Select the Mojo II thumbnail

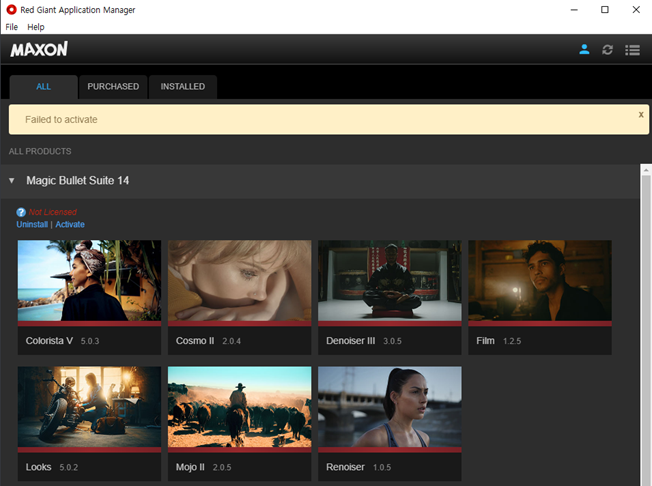coord(240,407)
